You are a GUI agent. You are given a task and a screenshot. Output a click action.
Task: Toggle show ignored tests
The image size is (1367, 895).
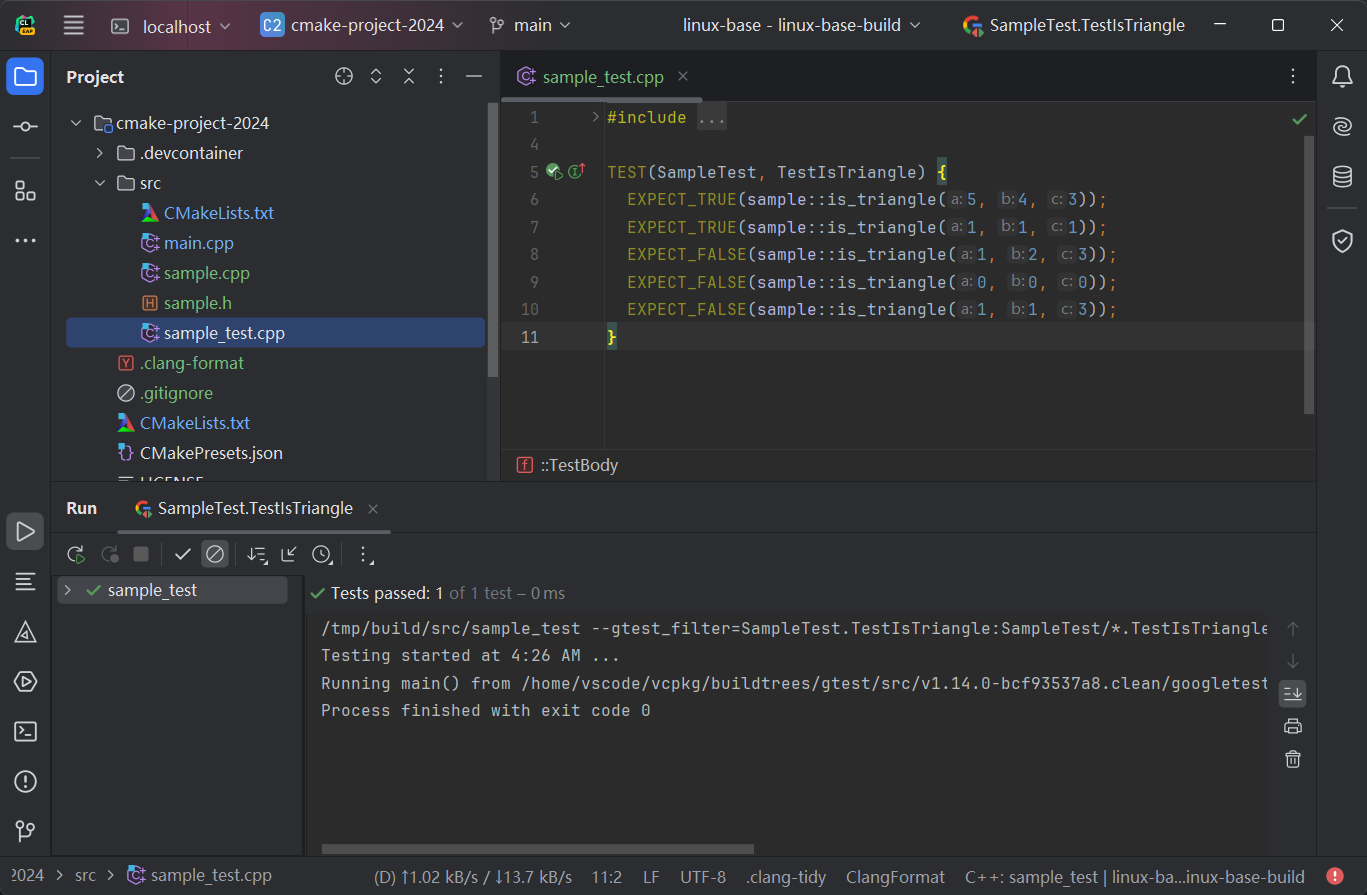point(215,554)
